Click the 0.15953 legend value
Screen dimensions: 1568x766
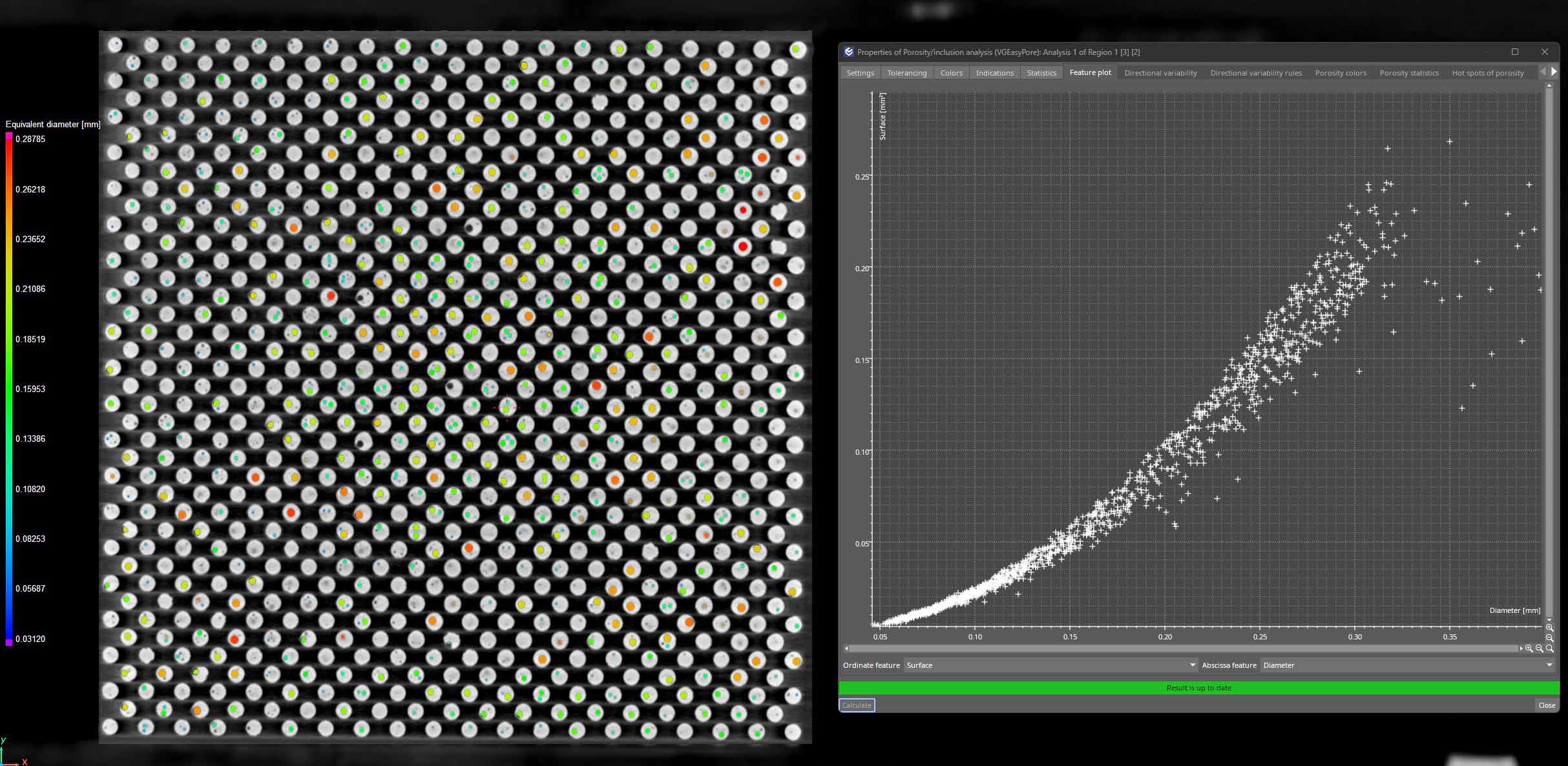click(x=30, y=389)
